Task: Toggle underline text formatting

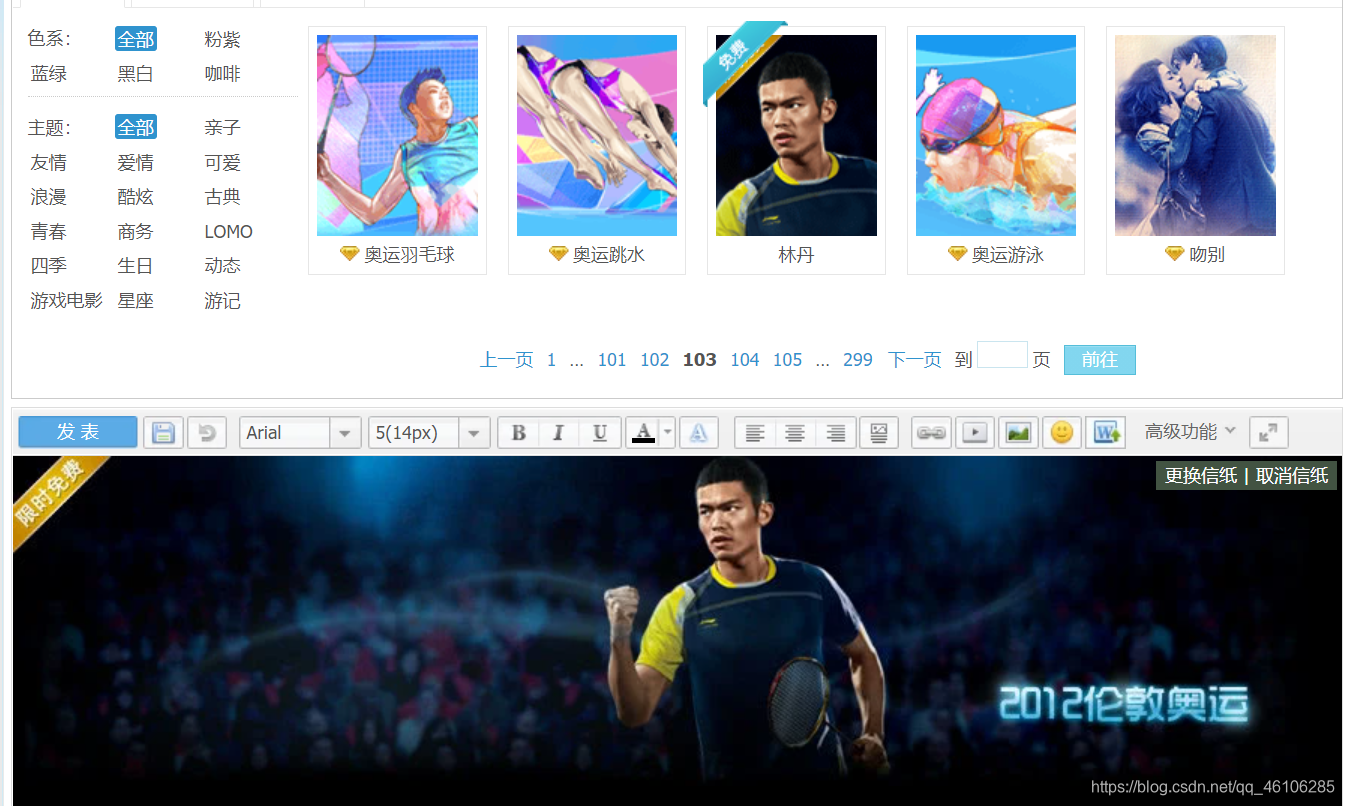Action: tap(600, 432)
